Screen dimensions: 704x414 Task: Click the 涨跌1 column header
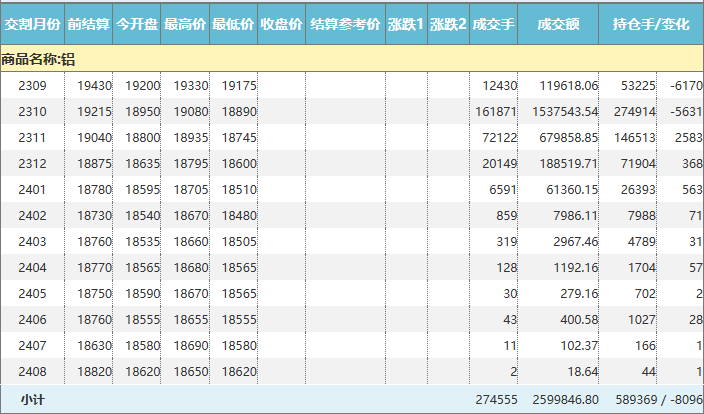point(405,23)
